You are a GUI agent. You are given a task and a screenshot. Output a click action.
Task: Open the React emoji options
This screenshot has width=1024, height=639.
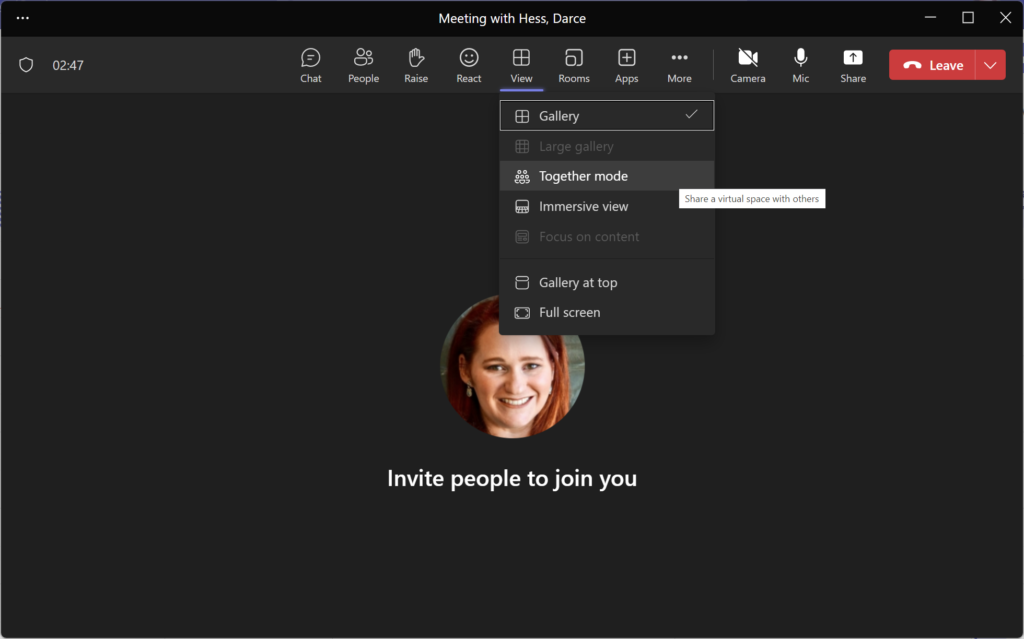(x=468, y=65)
